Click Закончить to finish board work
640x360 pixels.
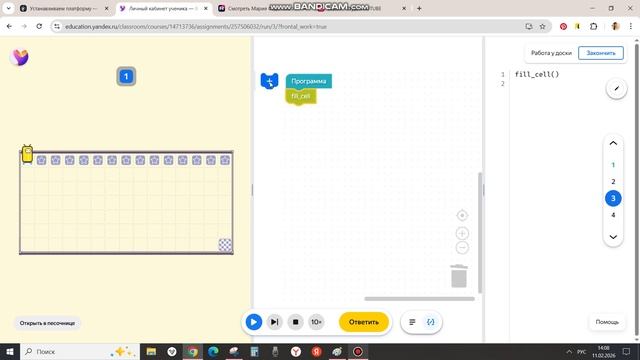601,53
